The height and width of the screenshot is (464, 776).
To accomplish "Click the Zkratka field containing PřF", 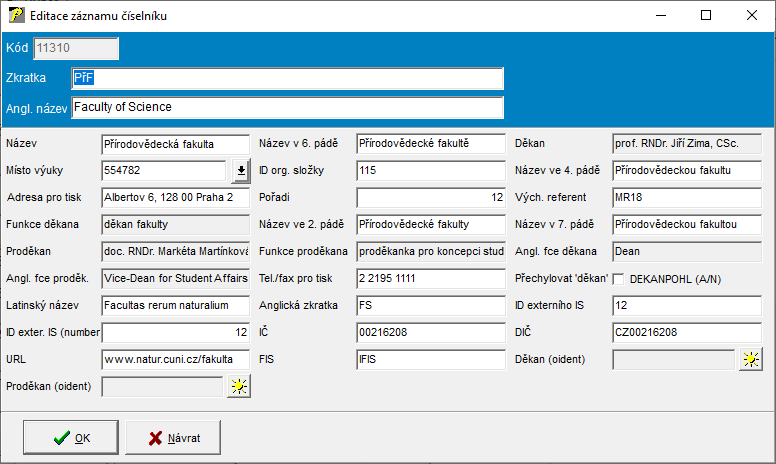I will tap(286, 79).
